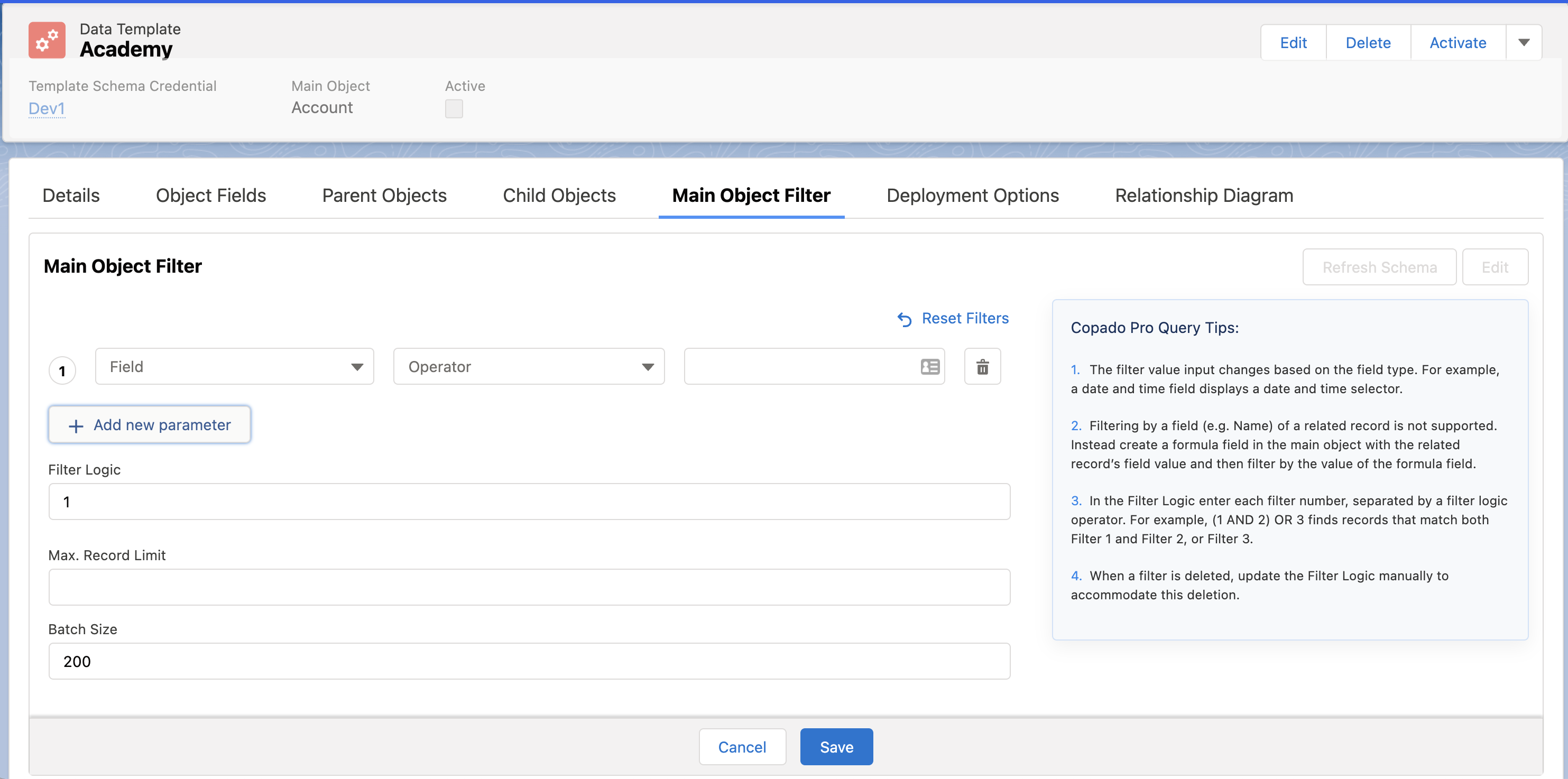Click the Data Template gear icon

pos(47,40)
